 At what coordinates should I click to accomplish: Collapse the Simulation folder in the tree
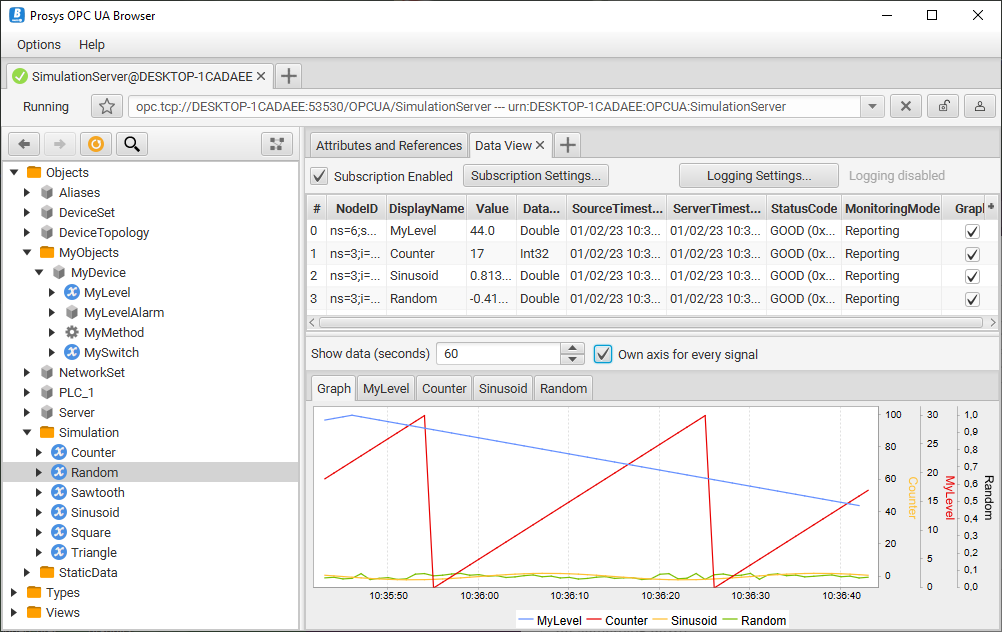27,433
